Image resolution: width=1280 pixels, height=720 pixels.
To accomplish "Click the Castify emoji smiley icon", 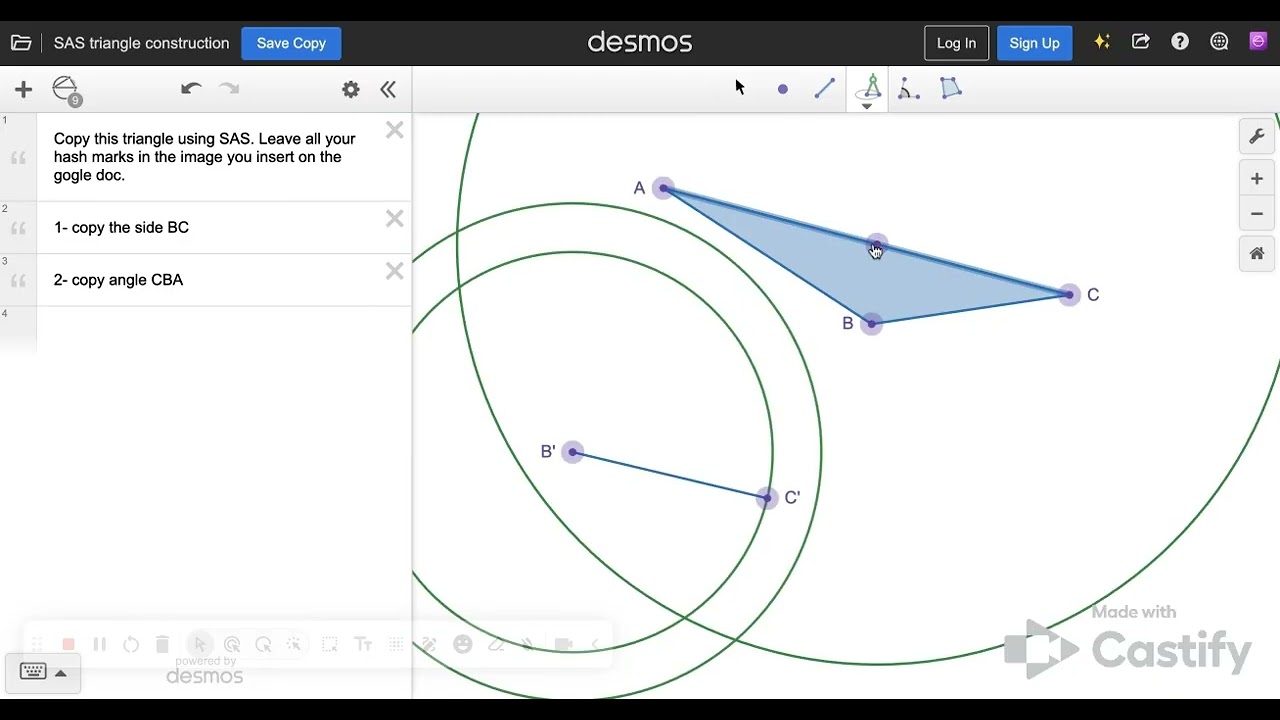I will tap(462, 645).
